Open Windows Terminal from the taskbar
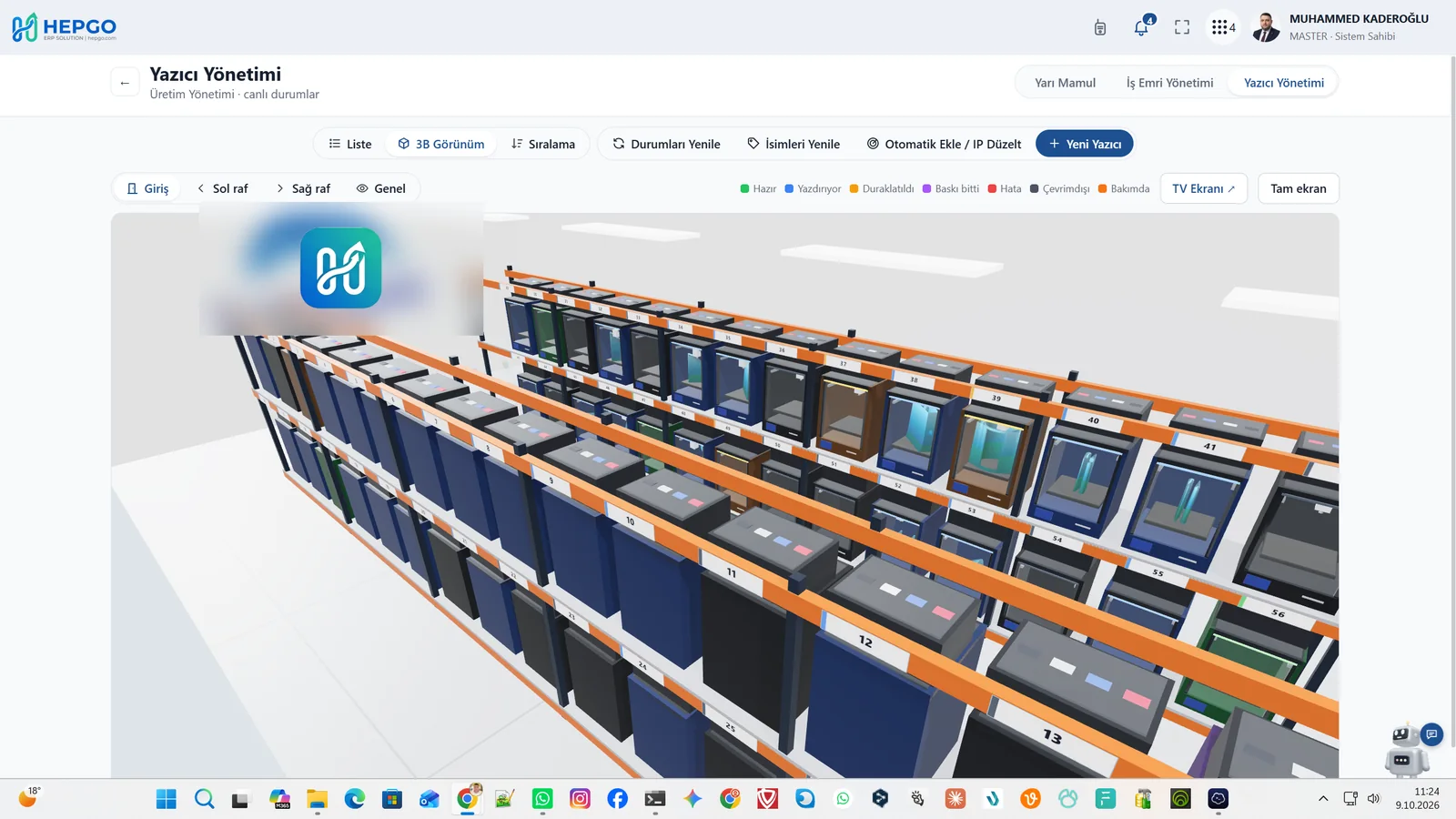 (x=654, y=799)
